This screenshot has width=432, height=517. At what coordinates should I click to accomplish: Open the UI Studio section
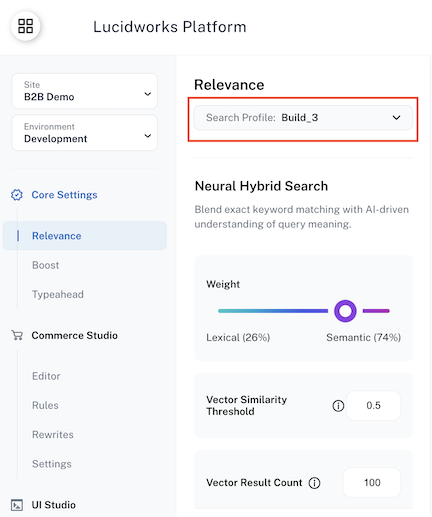tap(53, 505)
